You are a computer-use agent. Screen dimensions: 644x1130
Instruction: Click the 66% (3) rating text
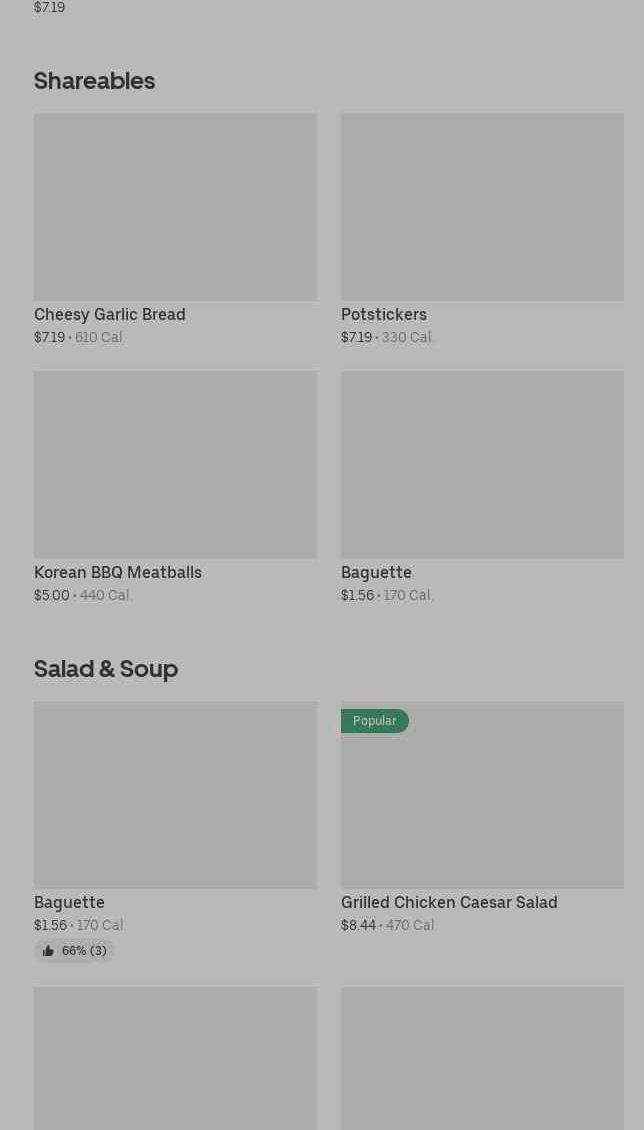(84, 951)
